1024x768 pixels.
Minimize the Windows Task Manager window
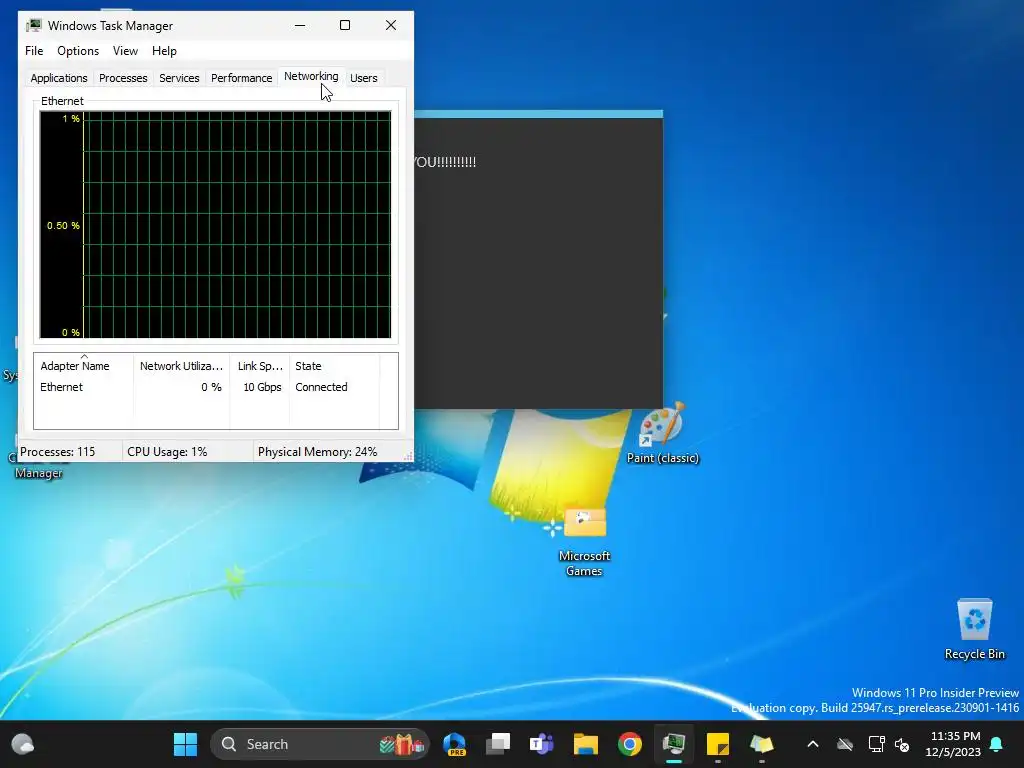(300, 25)
